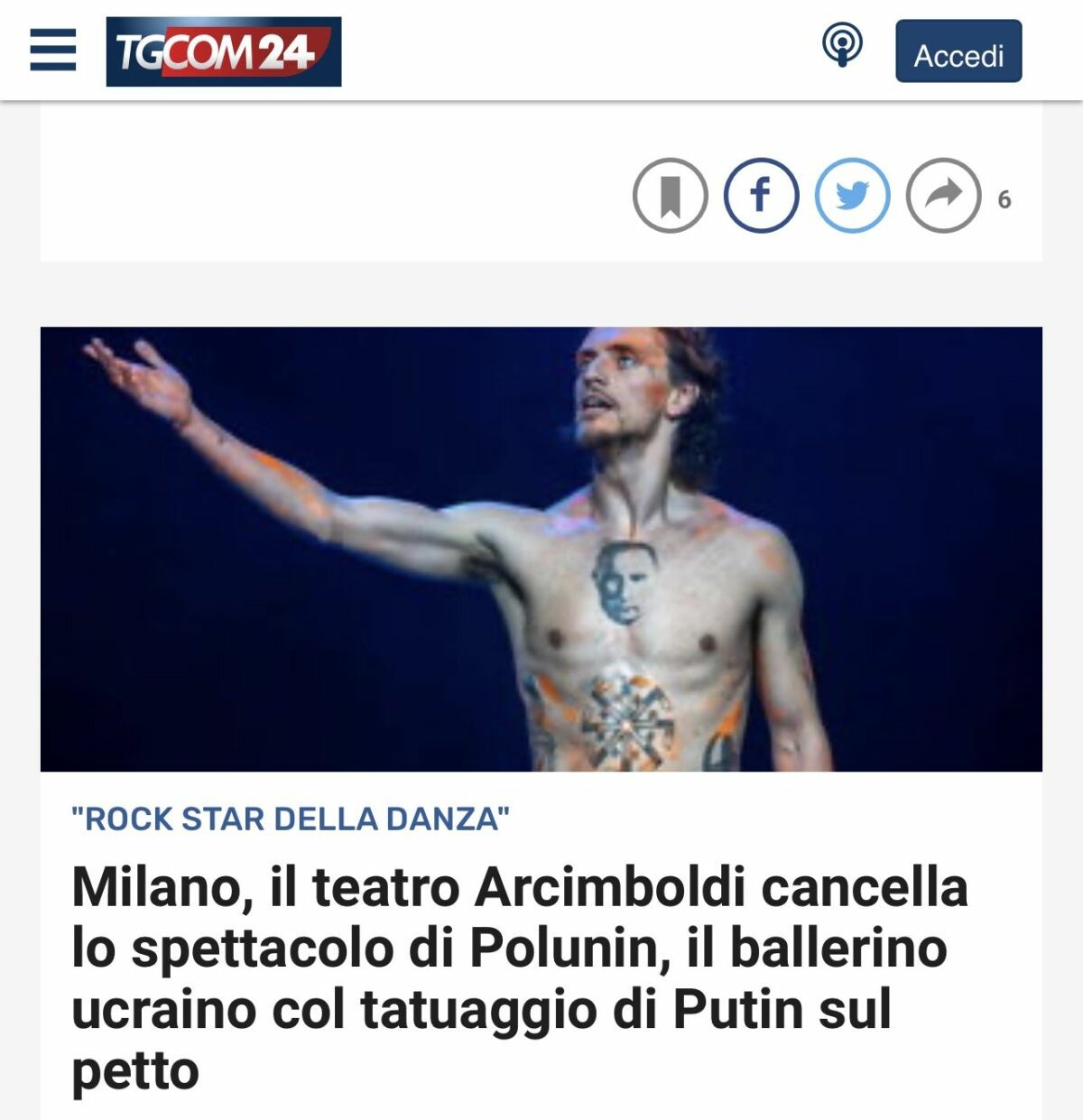Tap the grey bookmark ribbon circle
The image size is (1083, 1120).
671,195
